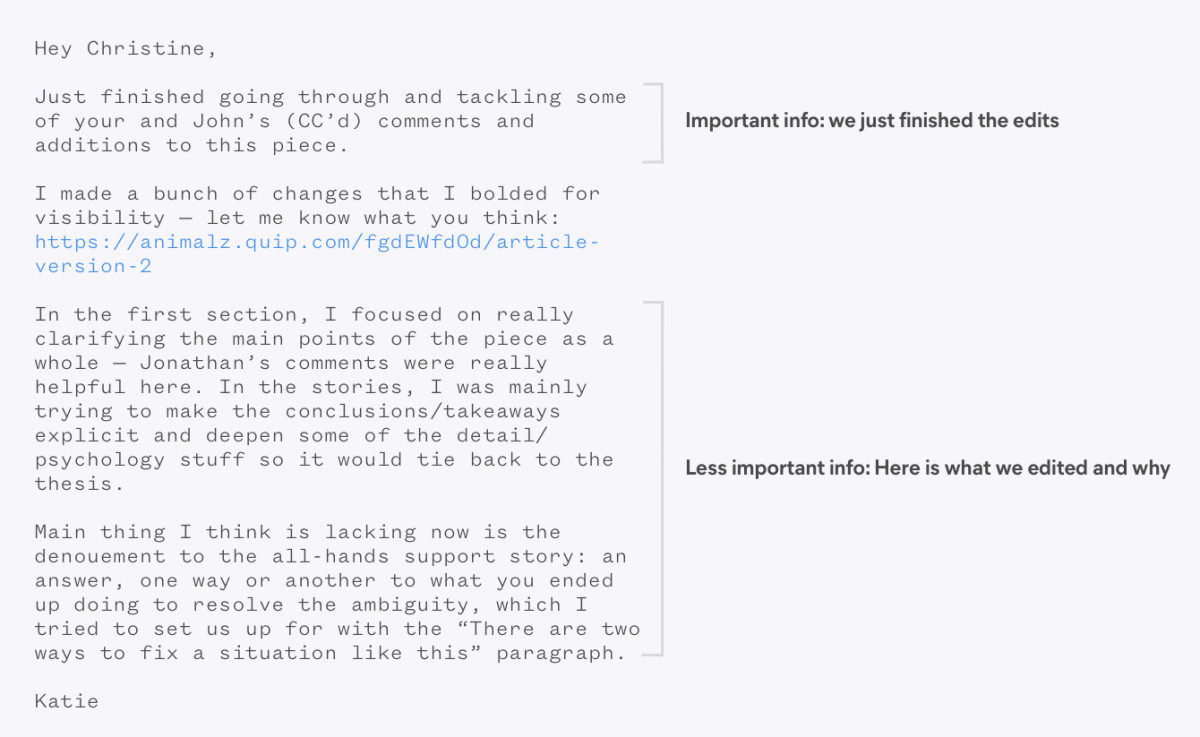The height and width of the screenshot is (737, 1200).
Task: Click the "Katie" signature at the bottom
Action: pyautogui.click(x=67, y=701)
